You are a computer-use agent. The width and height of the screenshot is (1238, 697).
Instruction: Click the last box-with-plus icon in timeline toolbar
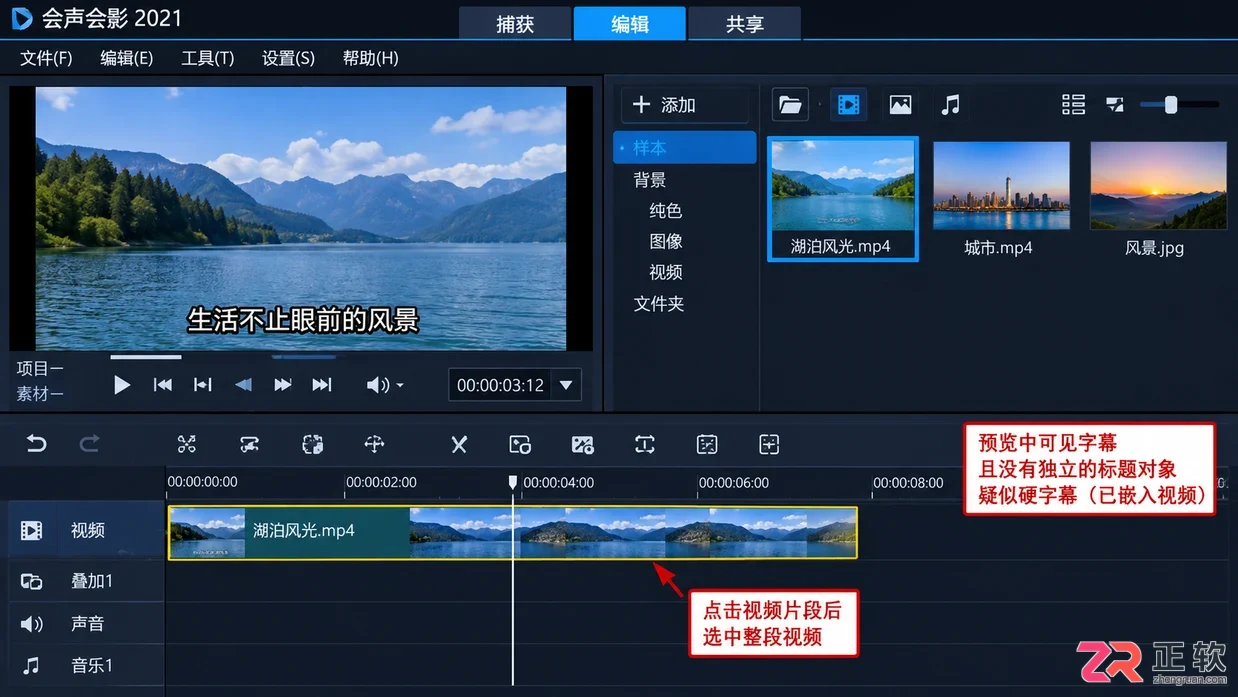point(769,444)
